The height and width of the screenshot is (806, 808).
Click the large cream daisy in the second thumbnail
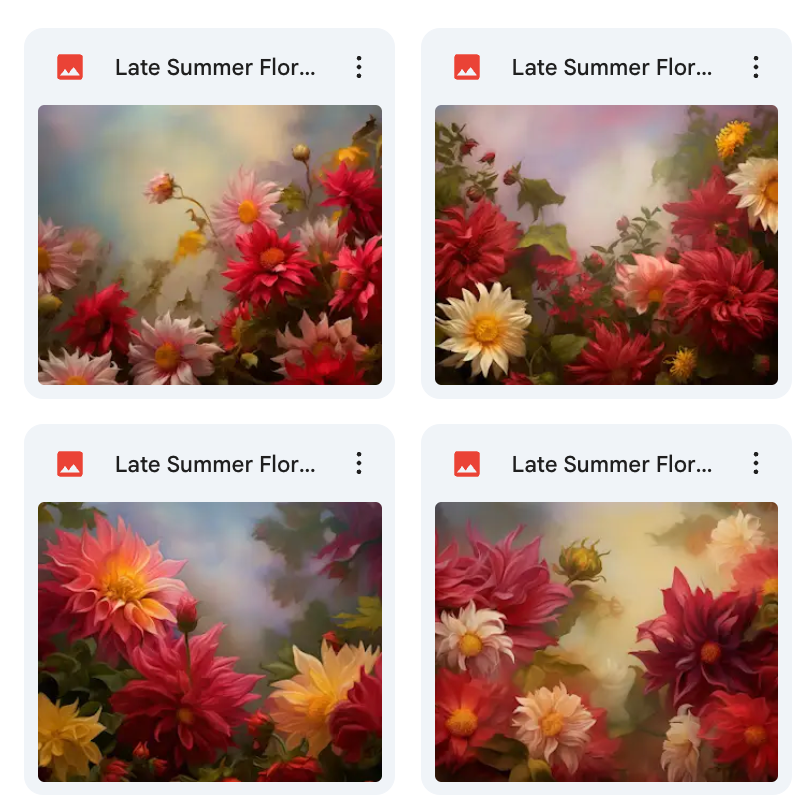coord(484,326)
